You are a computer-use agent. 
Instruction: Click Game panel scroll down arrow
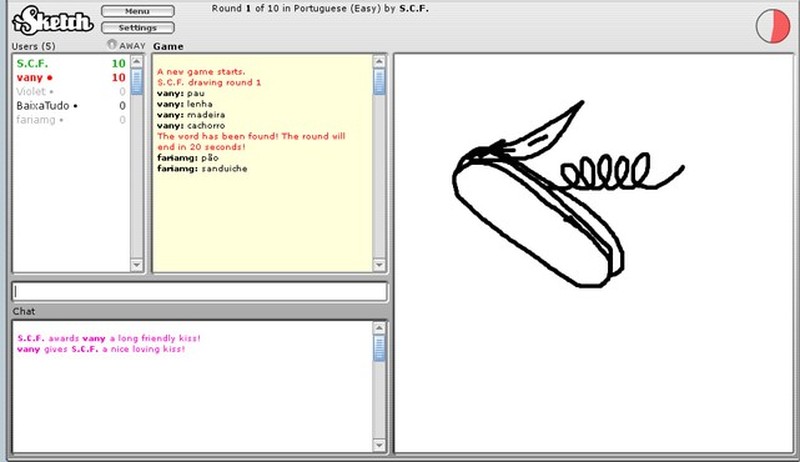[x=379, y=265]
